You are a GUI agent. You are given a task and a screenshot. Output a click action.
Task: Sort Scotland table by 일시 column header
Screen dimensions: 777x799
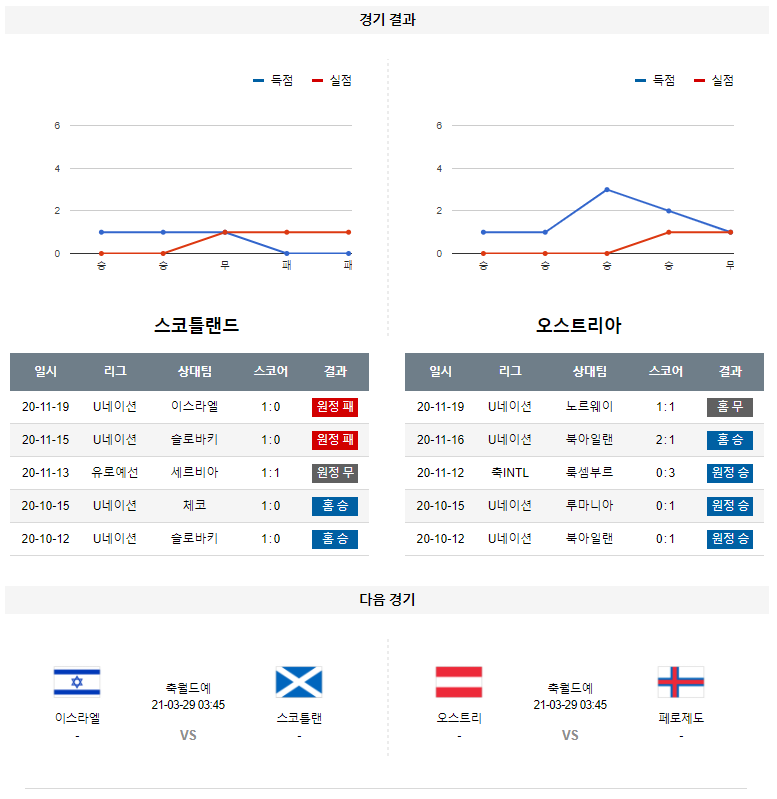pos(45,371)
